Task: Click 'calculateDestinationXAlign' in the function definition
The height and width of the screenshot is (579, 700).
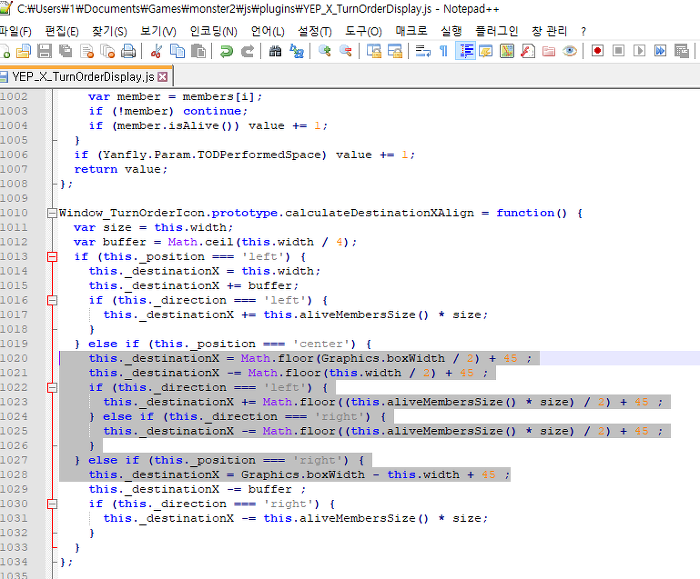Action: [379, 213]
